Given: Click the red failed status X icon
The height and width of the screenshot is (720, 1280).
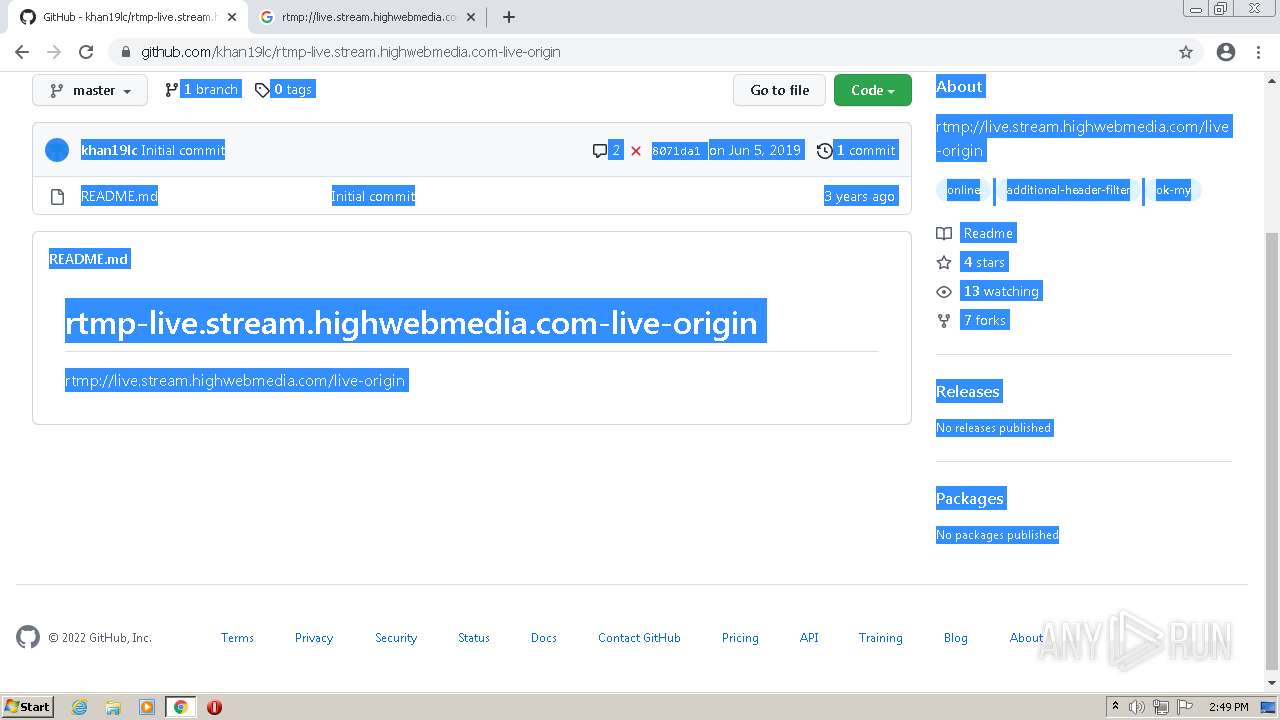Looking at the screenshot, I should [636, 151].
